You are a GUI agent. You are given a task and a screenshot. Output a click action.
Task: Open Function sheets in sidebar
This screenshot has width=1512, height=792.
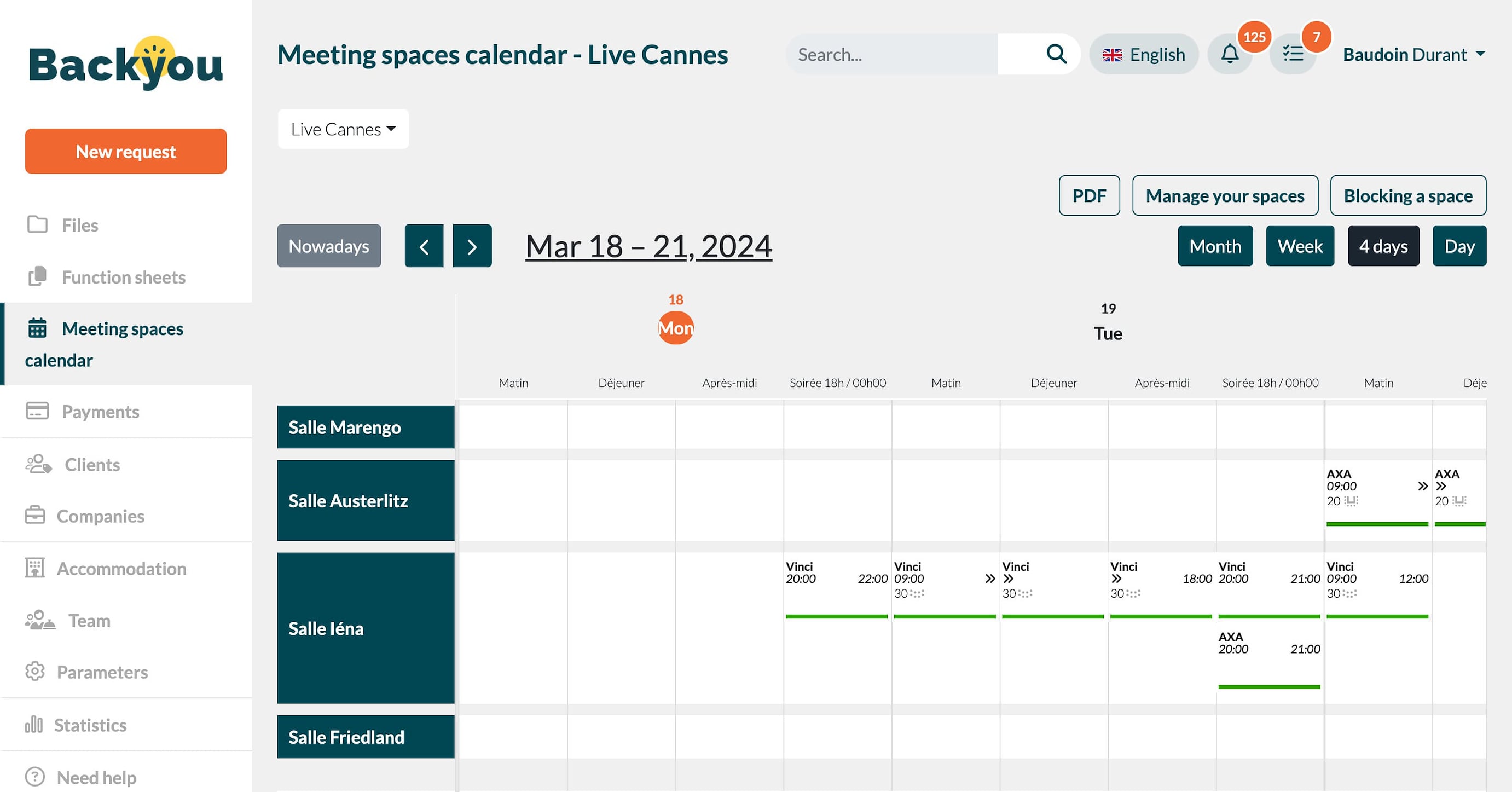[x=123, y=277]
